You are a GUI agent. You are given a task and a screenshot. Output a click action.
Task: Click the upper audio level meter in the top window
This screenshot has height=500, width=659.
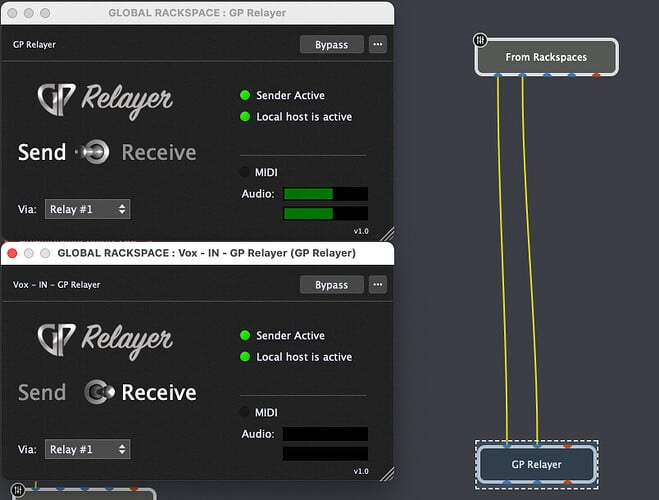[325, 194]
